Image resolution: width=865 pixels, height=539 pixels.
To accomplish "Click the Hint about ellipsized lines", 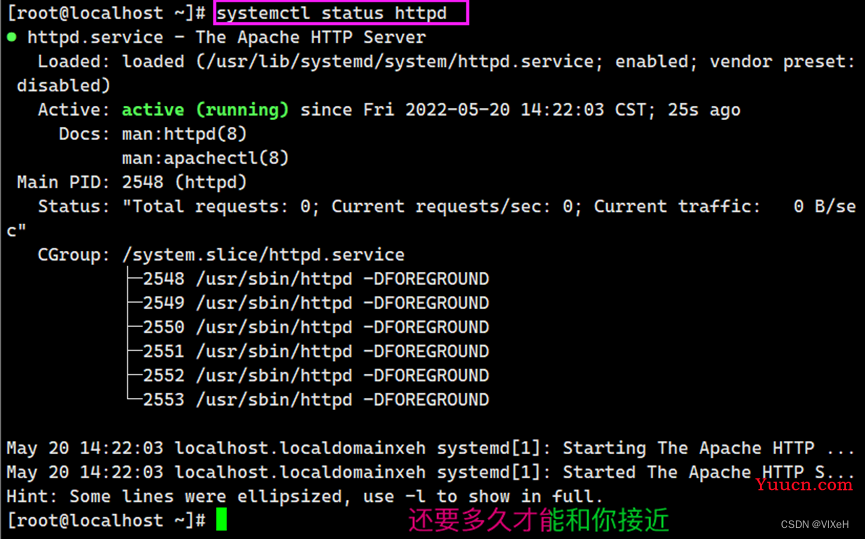I will 304,496.
